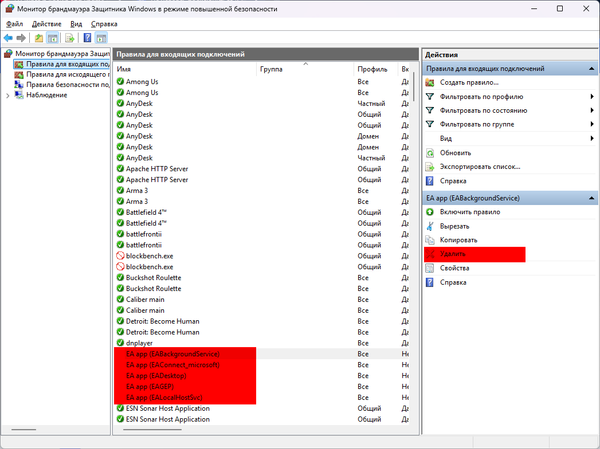Sort by the Группа column header

(305, 69)
